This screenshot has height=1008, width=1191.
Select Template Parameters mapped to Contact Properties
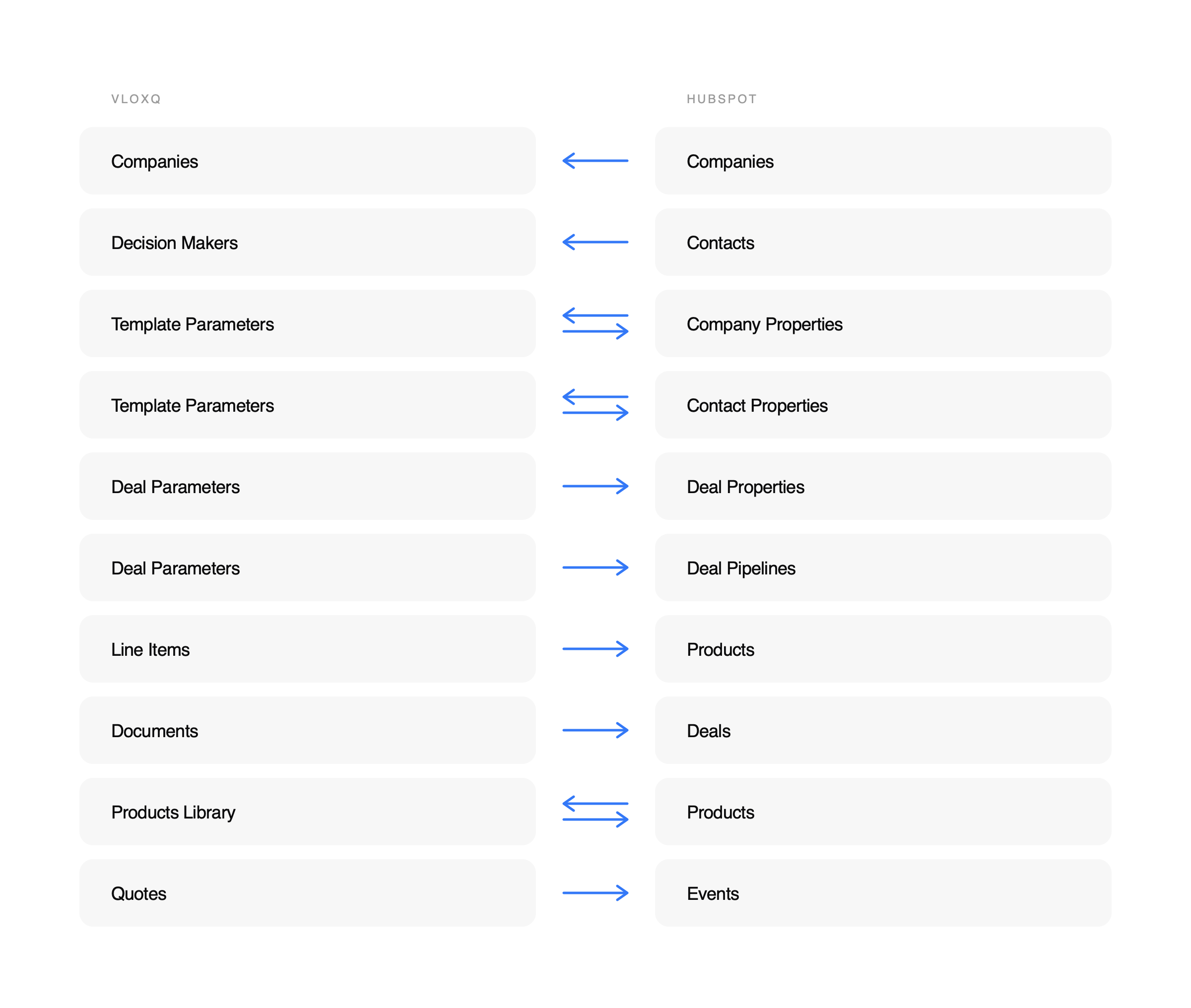pos(308,405)
